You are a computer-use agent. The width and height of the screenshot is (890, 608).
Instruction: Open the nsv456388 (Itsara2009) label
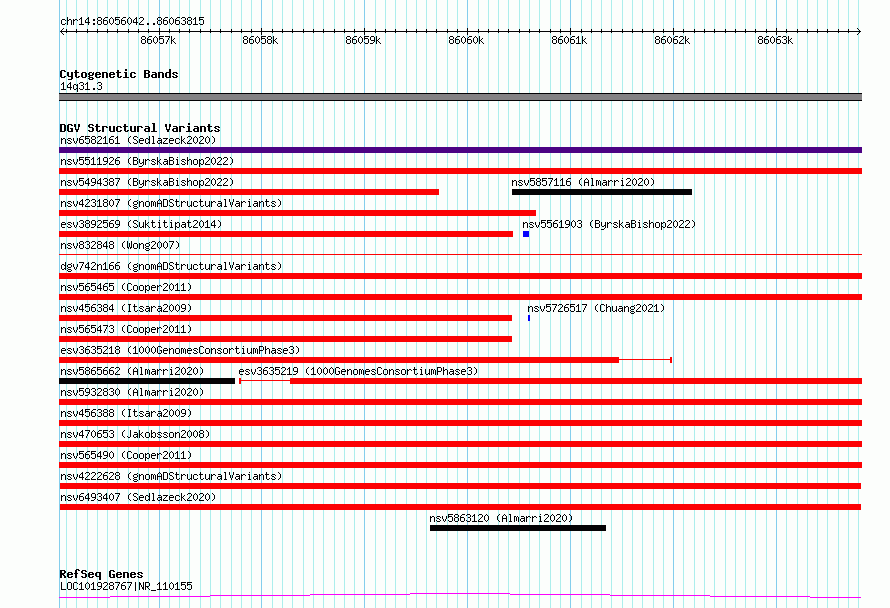[x=126, y=413]
